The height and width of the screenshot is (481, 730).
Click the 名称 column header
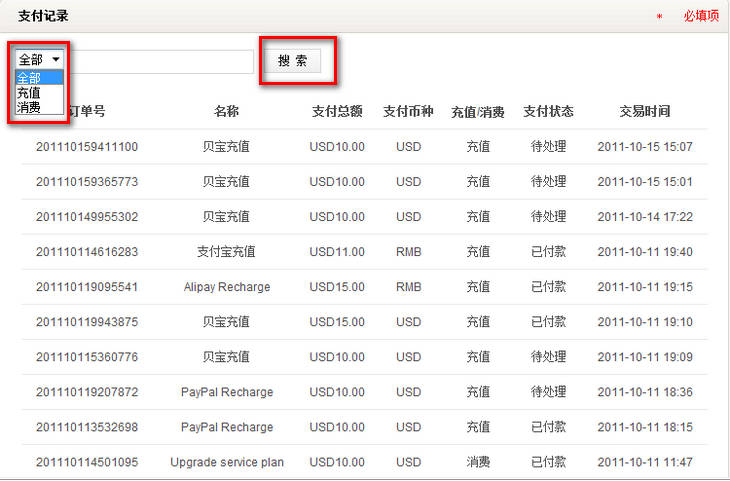226,111
